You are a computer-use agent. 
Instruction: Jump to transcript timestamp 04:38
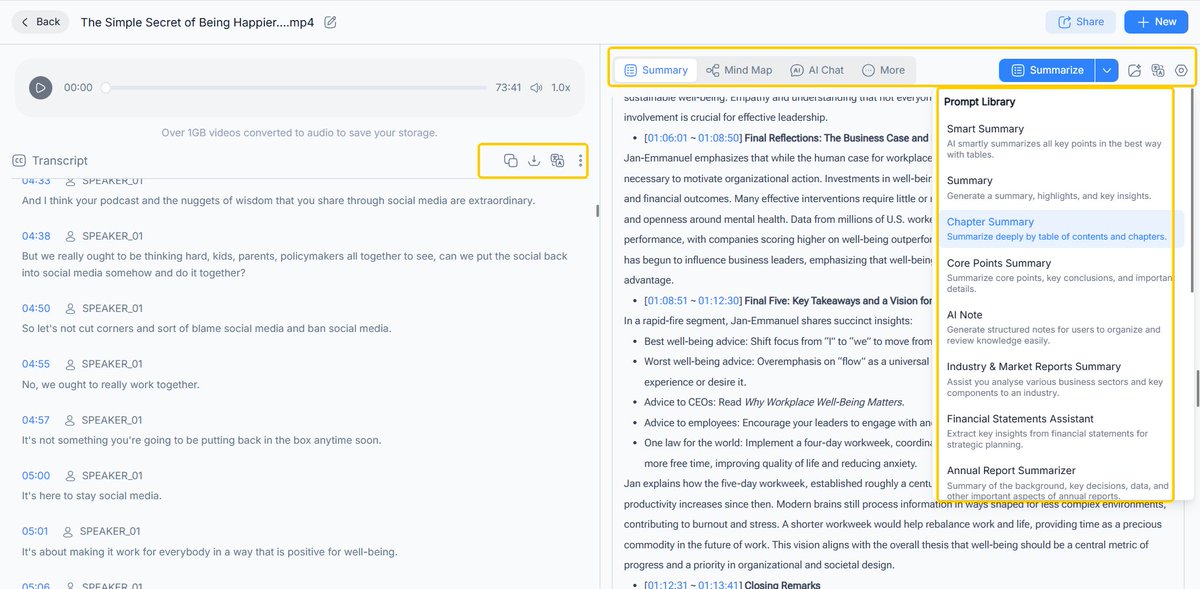36,236
